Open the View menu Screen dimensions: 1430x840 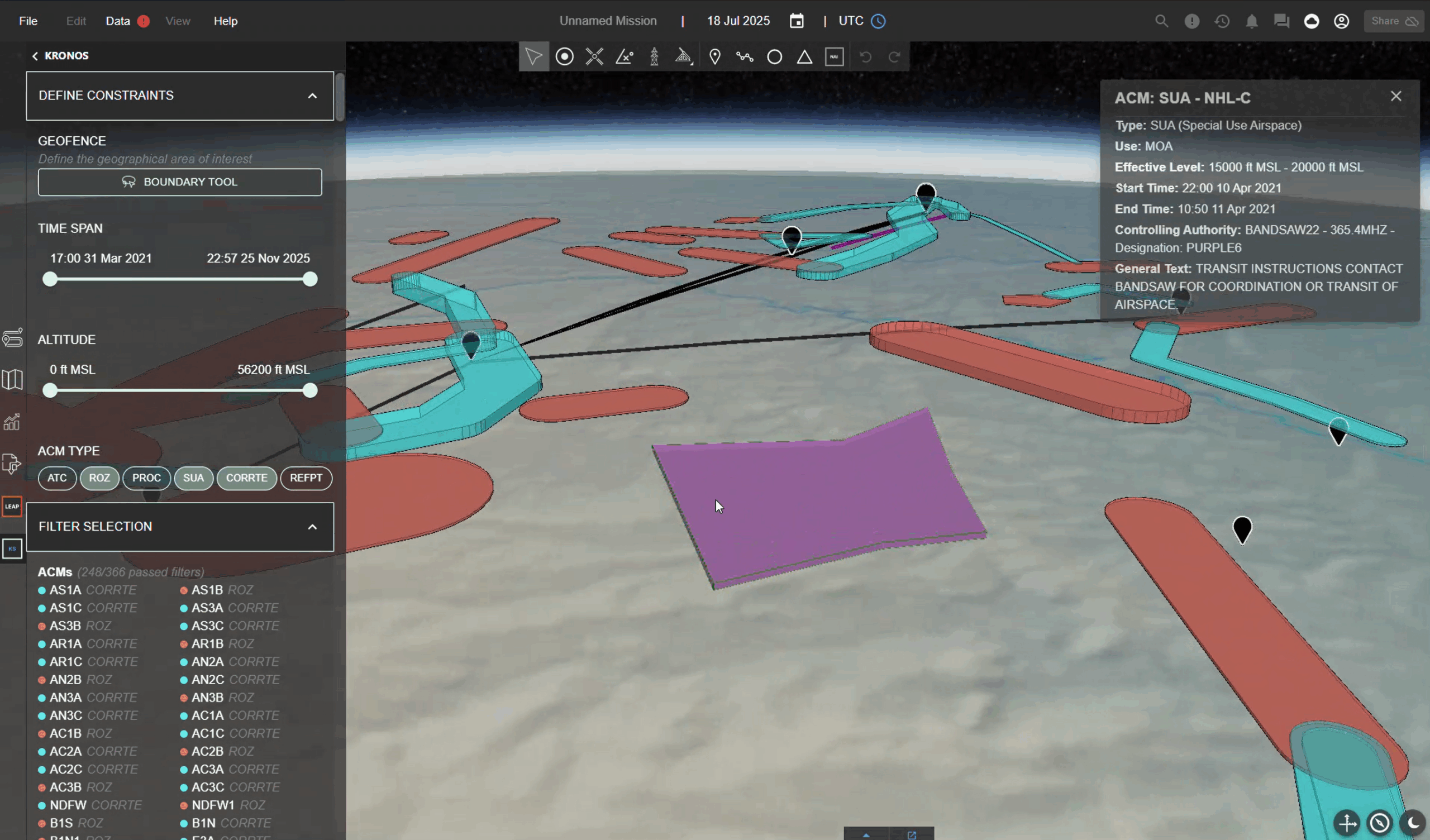point(178,21)
